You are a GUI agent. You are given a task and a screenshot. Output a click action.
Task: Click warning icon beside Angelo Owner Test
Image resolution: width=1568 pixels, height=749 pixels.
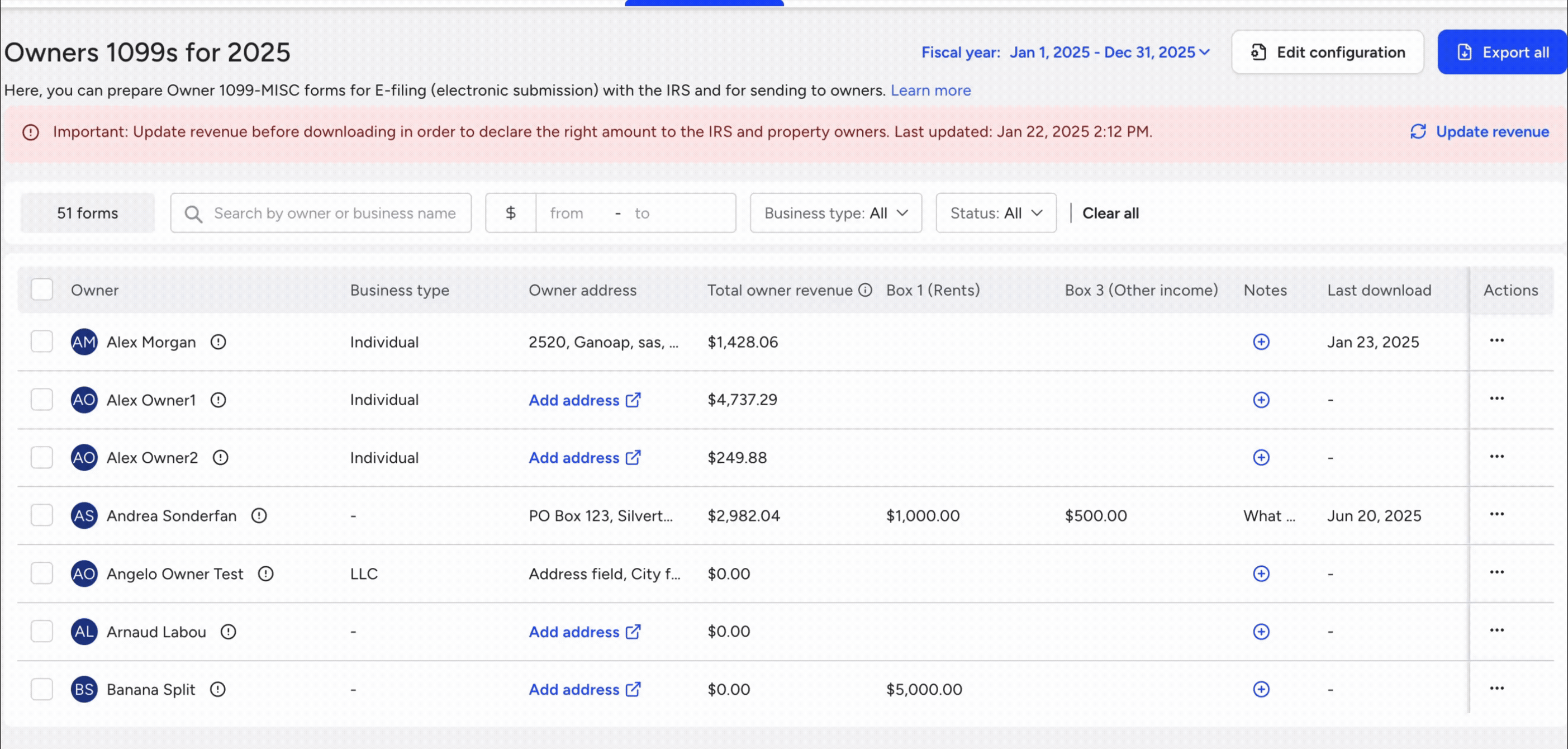265,573
